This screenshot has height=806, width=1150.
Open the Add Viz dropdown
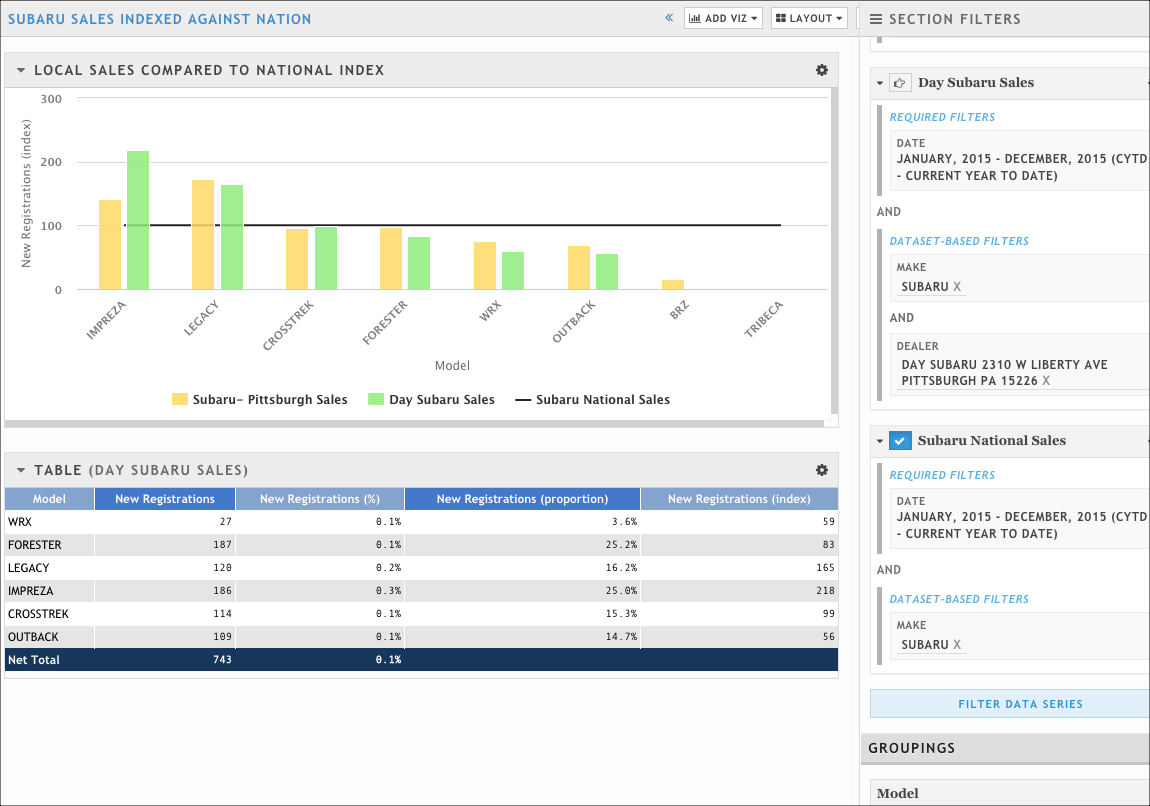click(x=723, y=18)
